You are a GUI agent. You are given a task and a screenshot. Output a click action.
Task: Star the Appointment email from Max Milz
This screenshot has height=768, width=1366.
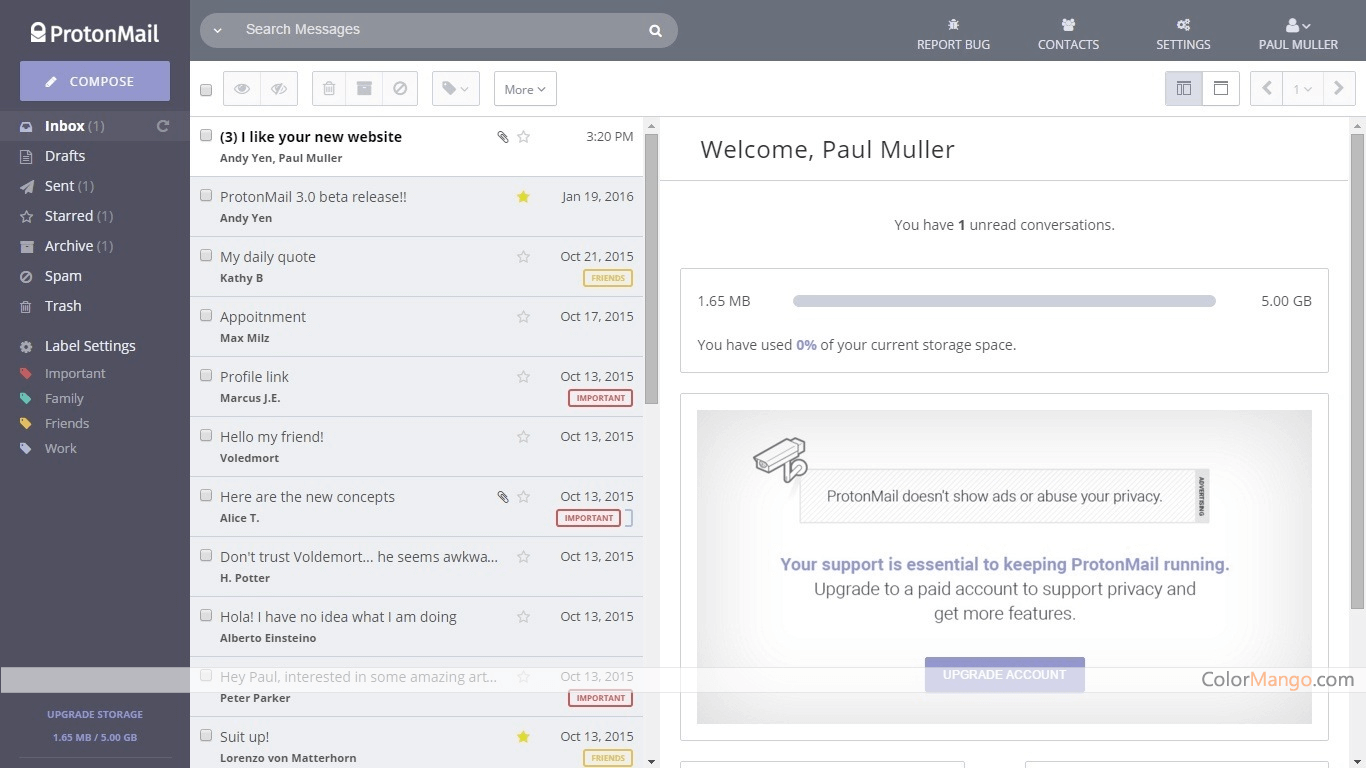point(523,316)
